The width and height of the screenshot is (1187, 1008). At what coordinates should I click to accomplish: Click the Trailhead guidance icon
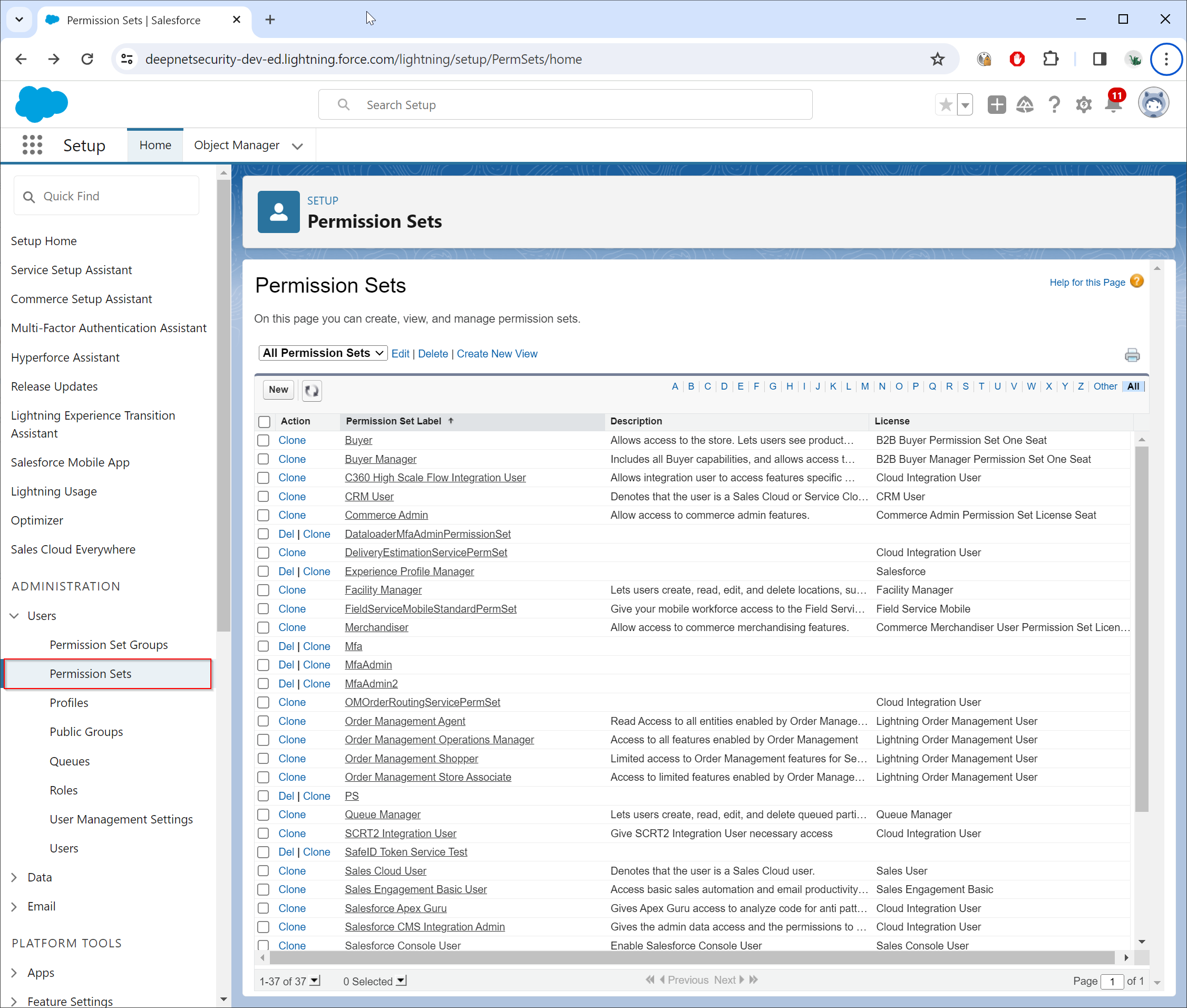(x=1025, y=104)
